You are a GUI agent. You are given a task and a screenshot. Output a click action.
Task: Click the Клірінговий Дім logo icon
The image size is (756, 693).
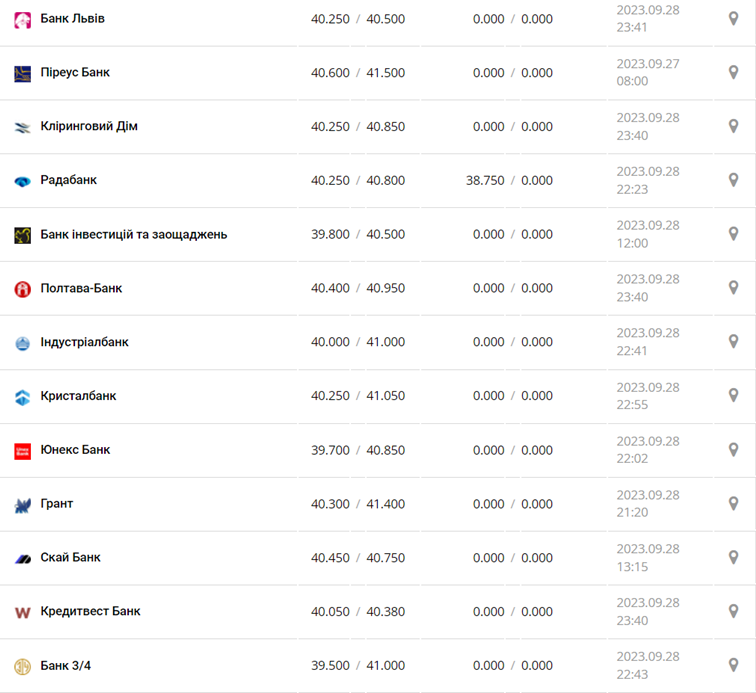pos(22,127)
